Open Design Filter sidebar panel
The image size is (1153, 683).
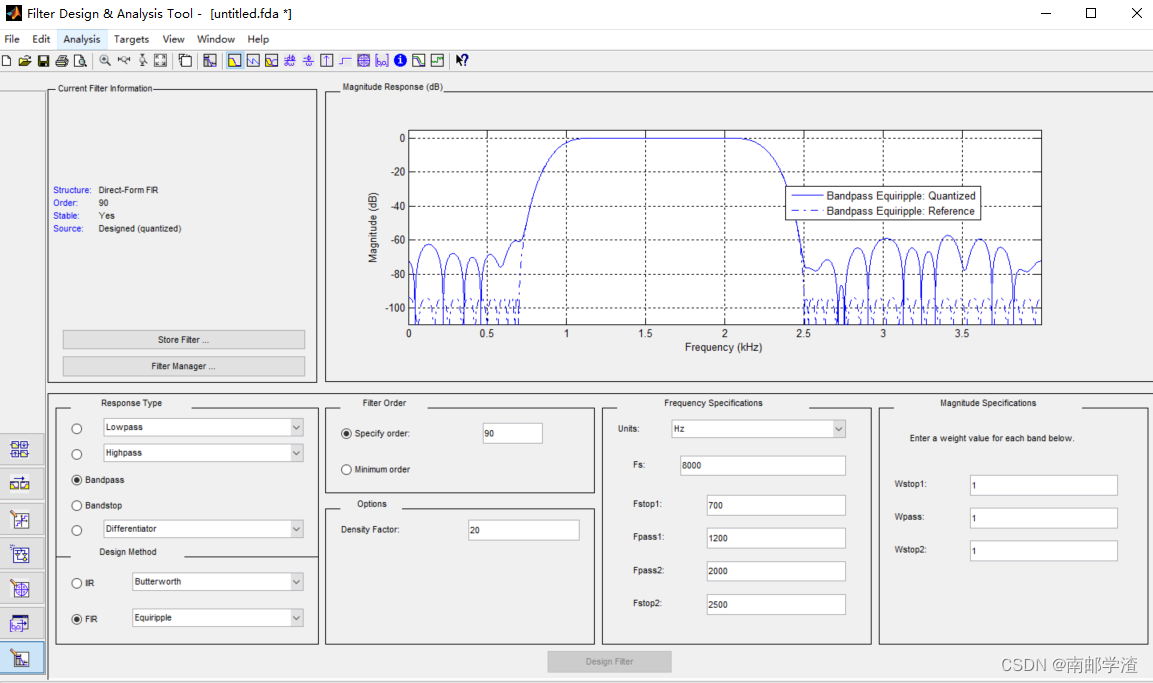[20, 658]
